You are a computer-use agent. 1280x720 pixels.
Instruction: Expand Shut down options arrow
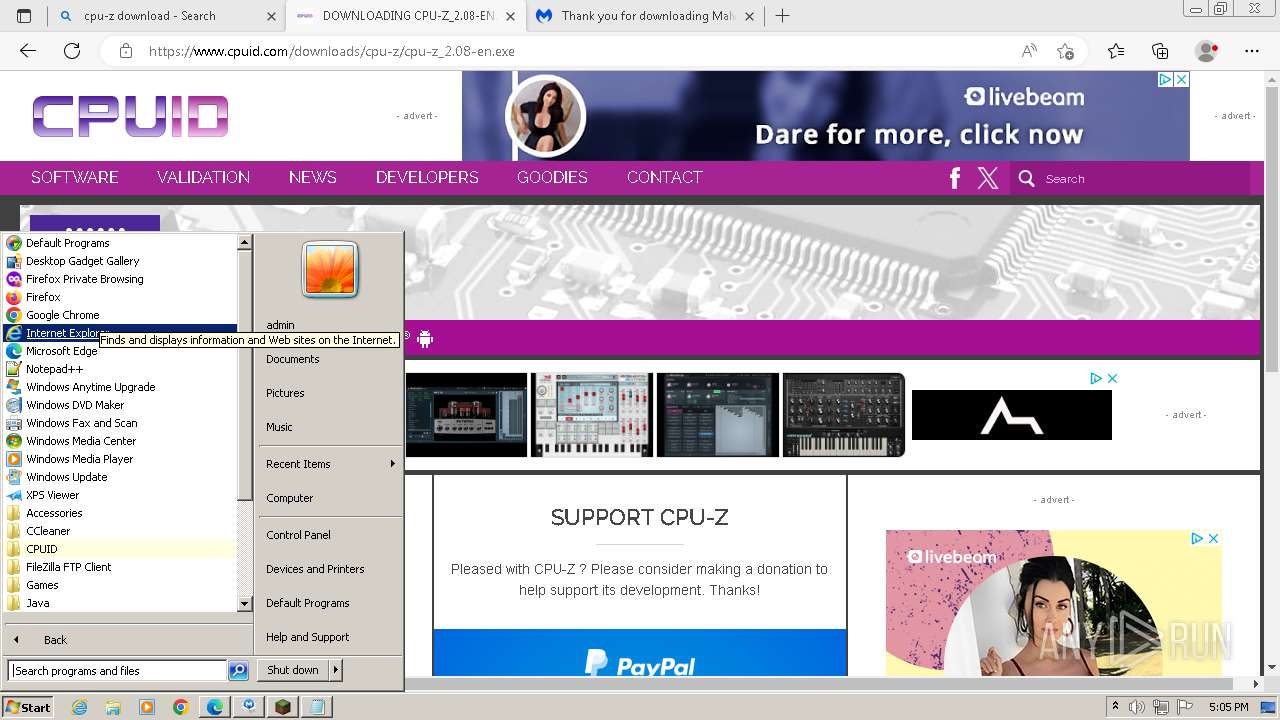(x=336, y=670)
